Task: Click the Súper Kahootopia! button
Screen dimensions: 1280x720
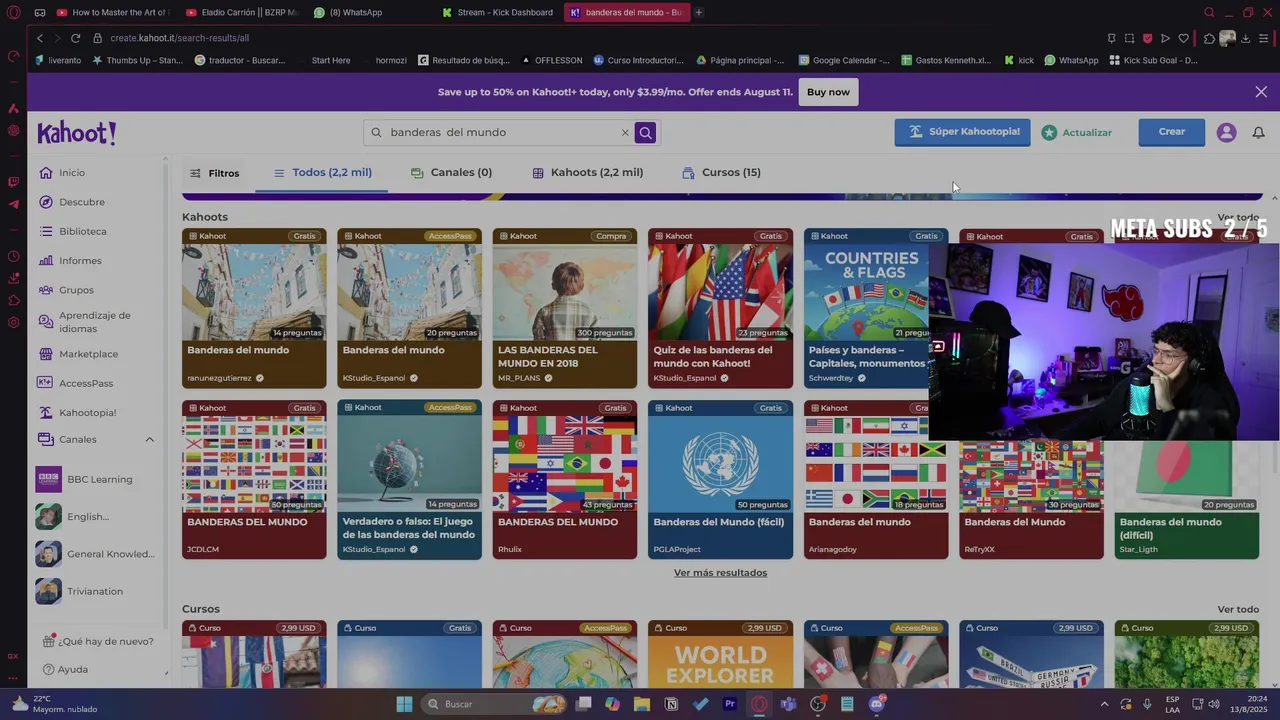Action: point(962,132)
